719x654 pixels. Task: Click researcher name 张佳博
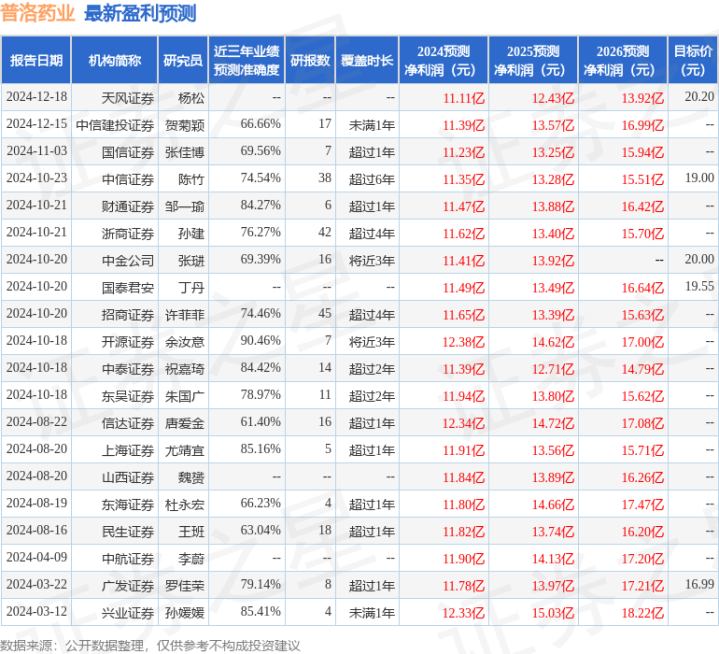click(x=185, y=152)
